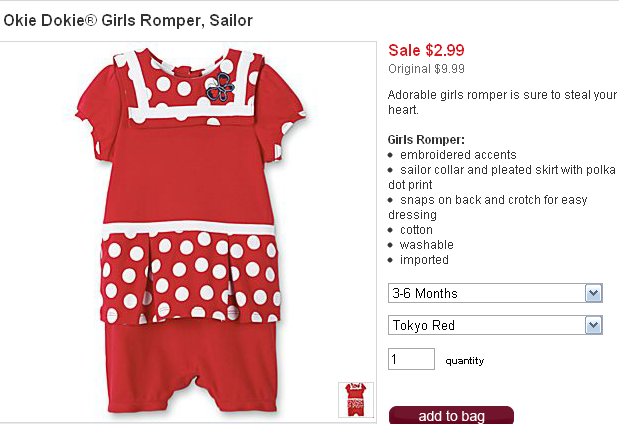Click the Girls Romper: heading
Viewport: 619px width, 424px height.
pos(426,140)
